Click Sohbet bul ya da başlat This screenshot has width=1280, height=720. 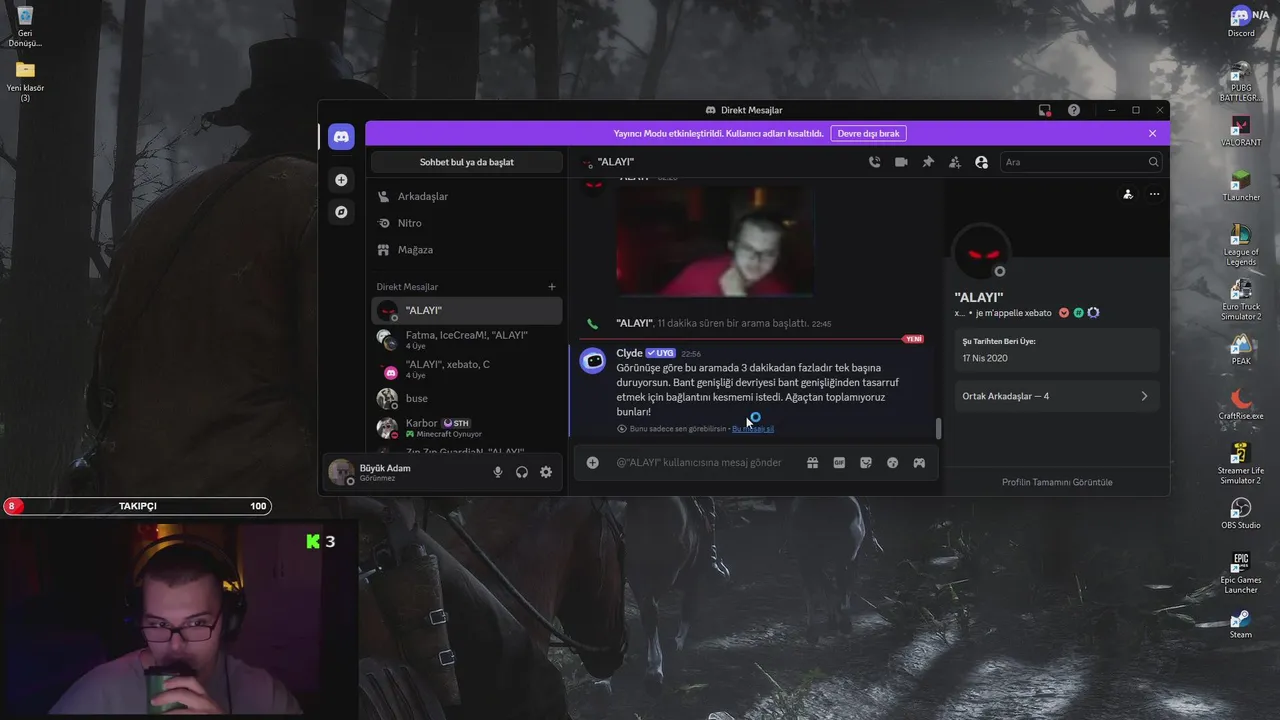point(467,162)
